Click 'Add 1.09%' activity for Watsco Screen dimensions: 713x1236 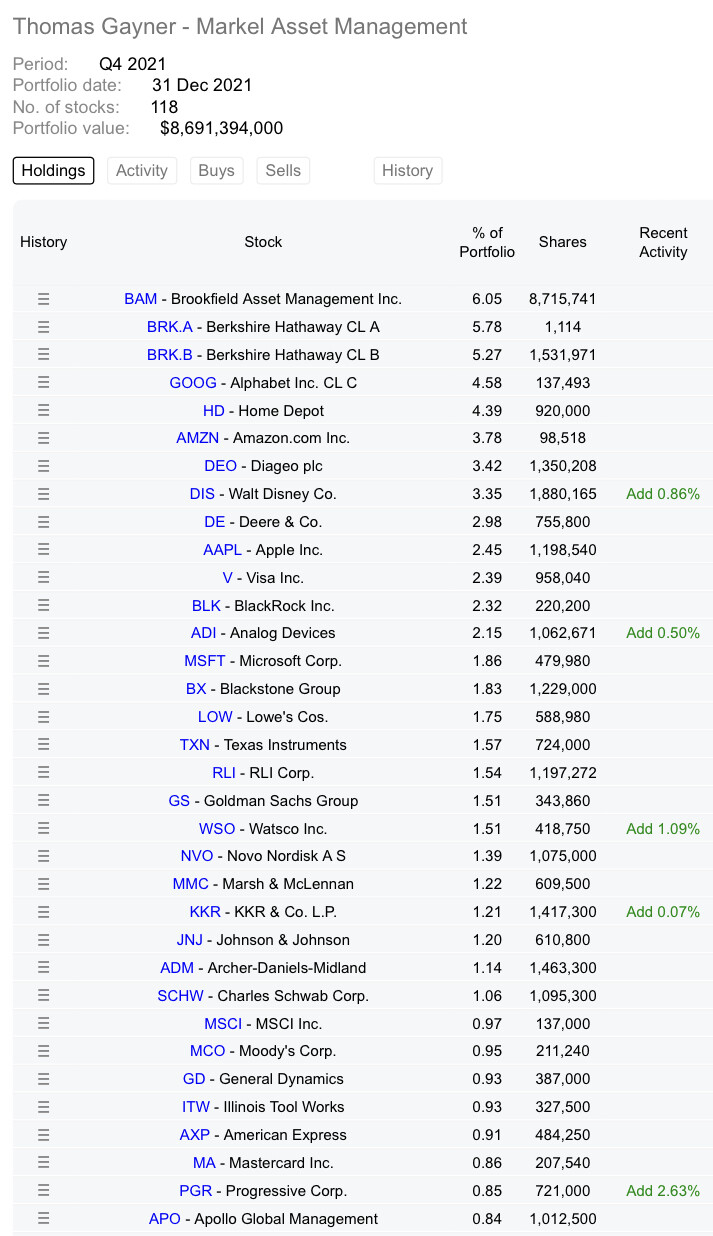tap(663, 829)
